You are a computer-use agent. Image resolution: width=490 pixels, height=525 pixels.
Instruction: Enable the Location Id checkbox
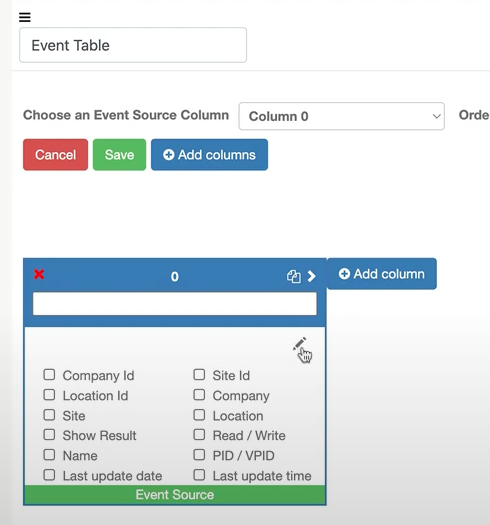point(49,395)
